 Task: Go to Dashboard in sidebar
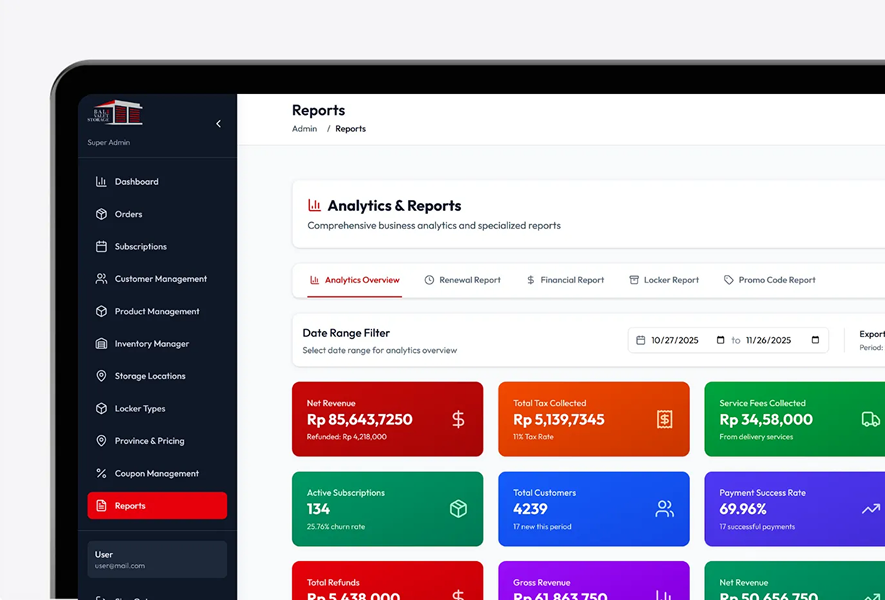(157, 182)
